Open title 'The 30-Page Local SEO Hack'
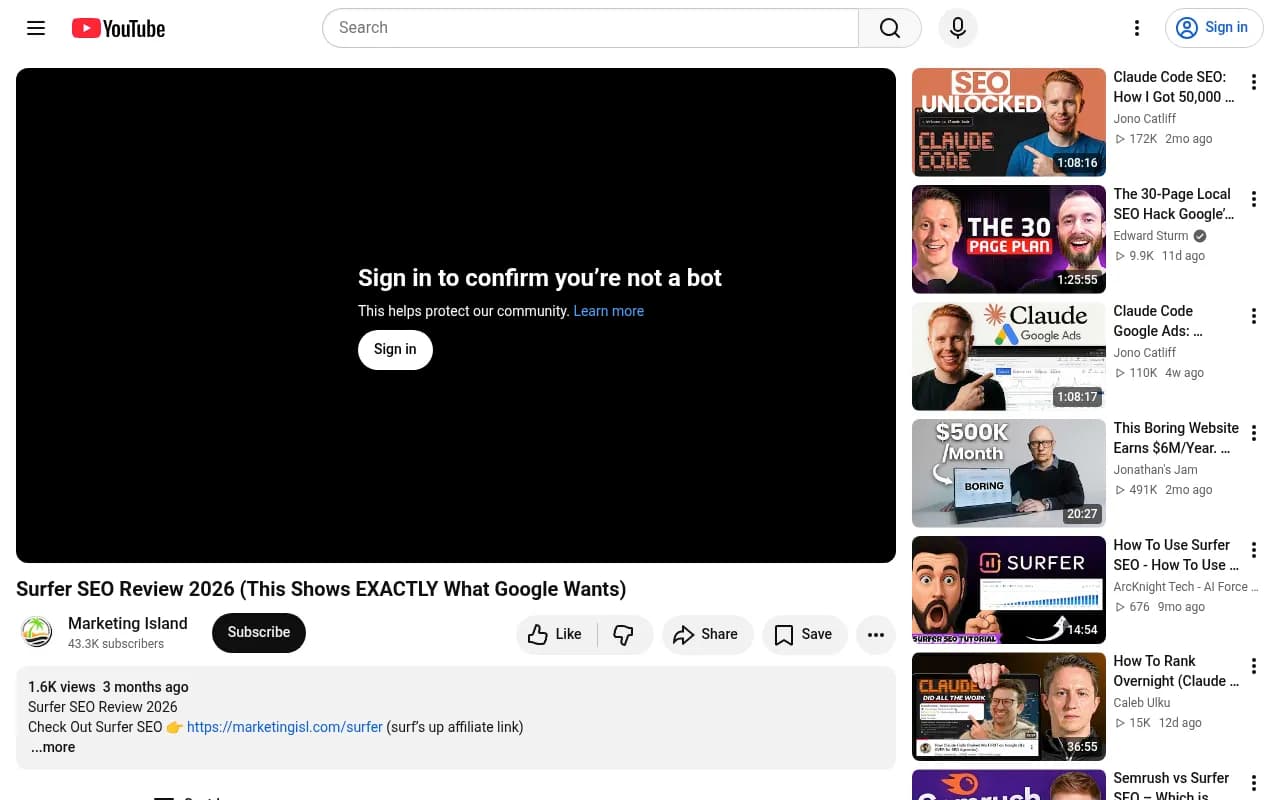 coord(1174,204)
